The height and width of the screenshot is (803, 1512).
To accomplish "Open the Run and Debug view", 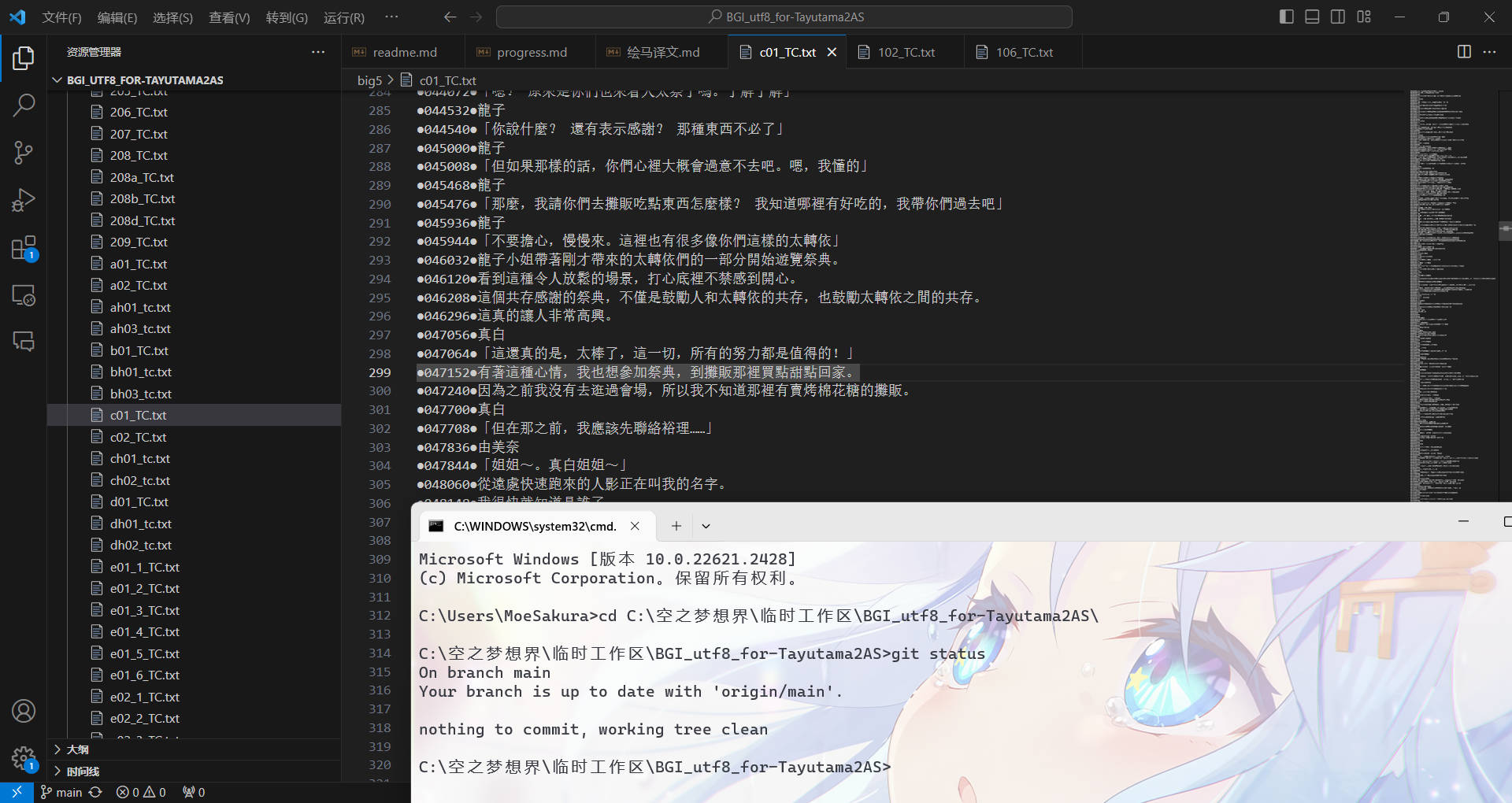I will click(24, 200).
